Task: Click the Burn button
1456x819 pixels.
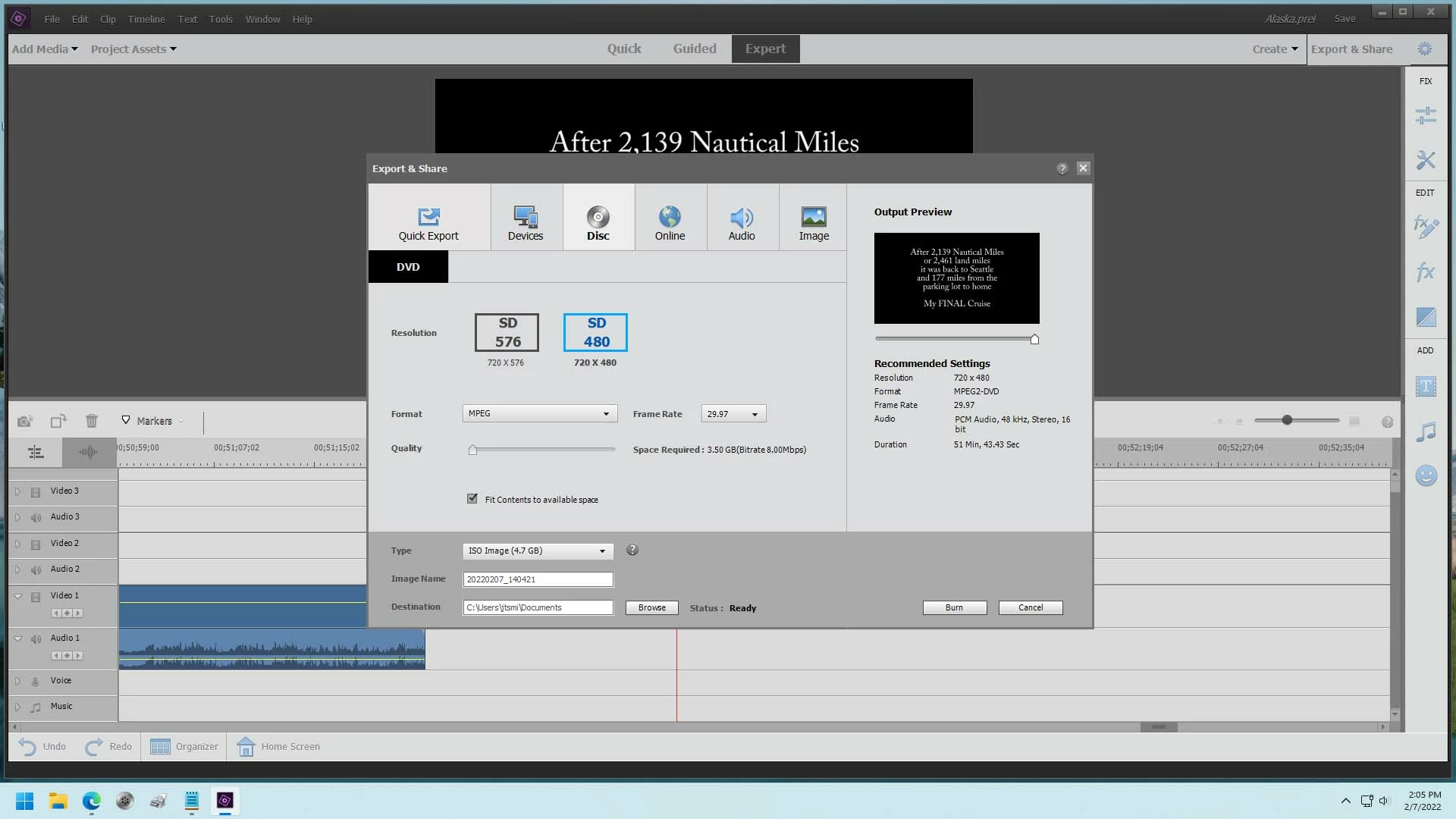Action: 954,608
